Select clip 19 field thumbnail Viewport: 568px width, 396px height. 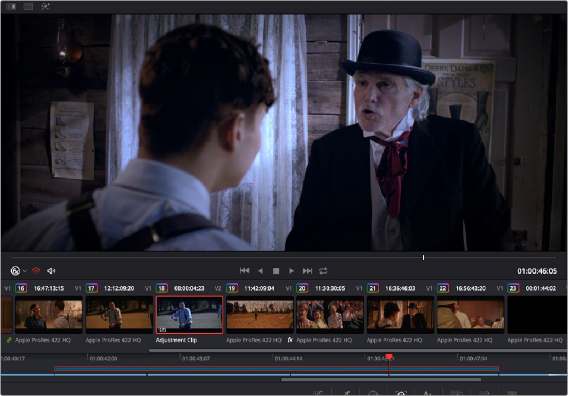coord(260,314)
